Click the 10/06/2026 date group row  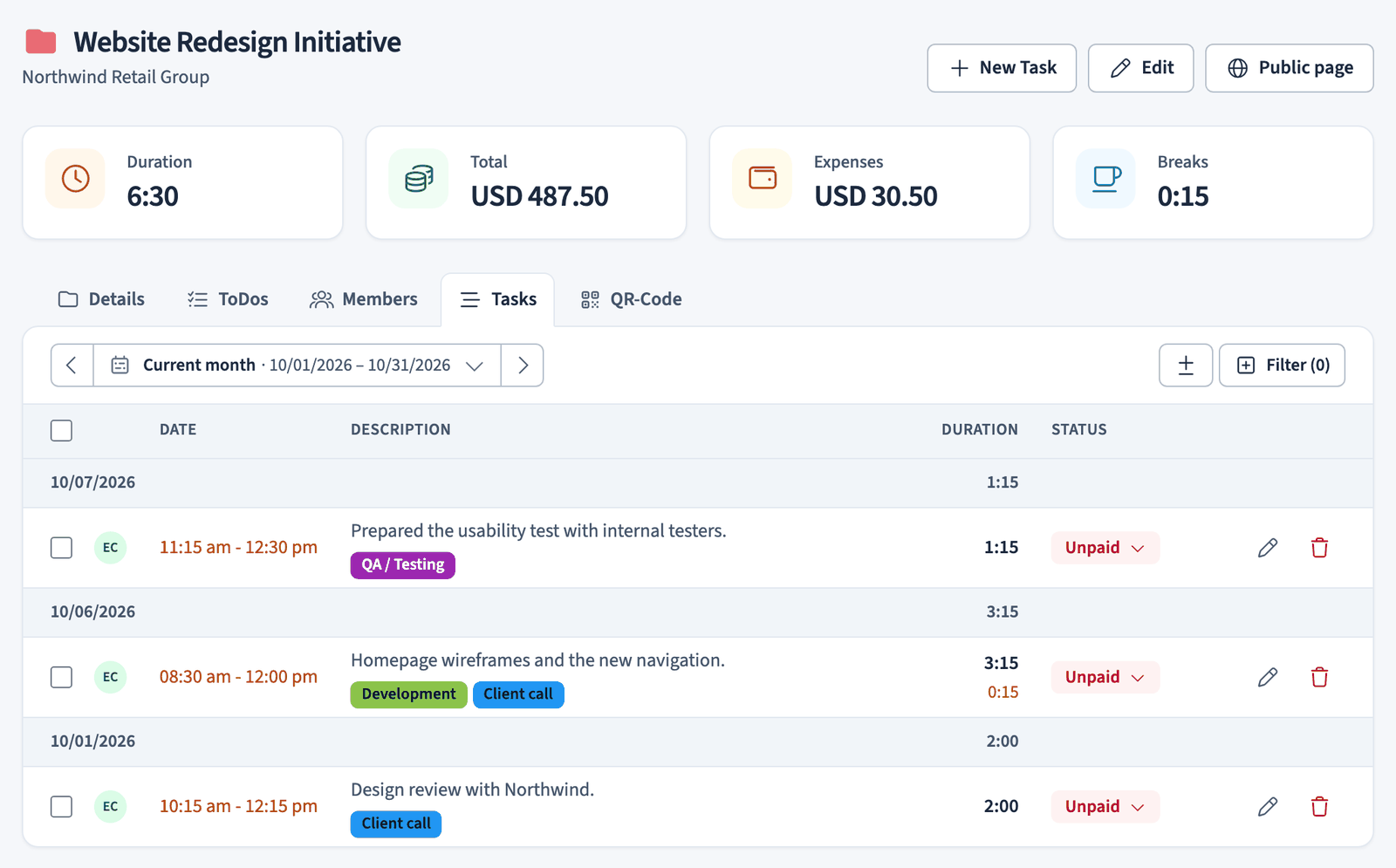[698, 612]
